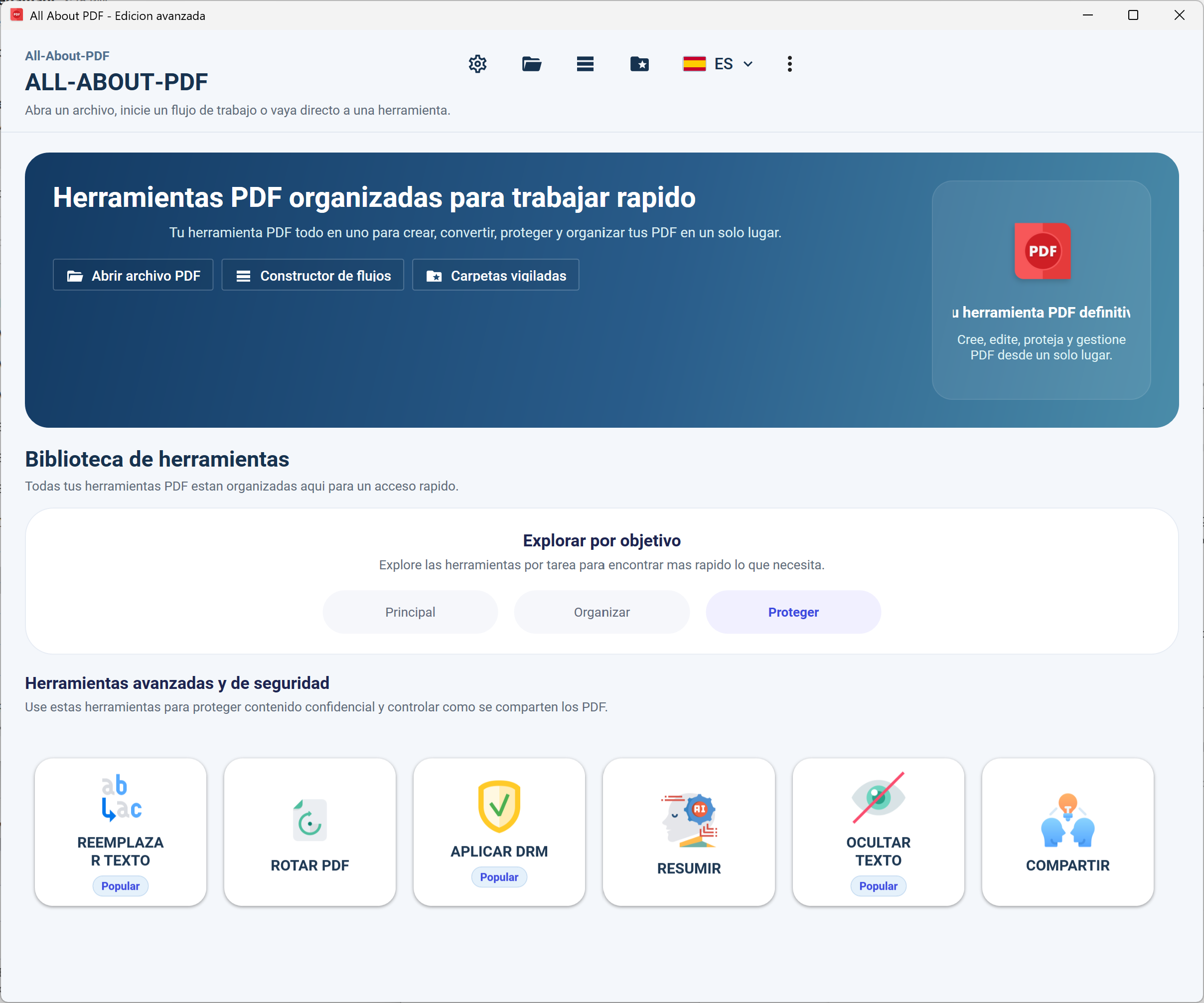Switch to the Organizar category tab
Viewport: 1204px width, 1003px height.
click(x=602, y=612)
